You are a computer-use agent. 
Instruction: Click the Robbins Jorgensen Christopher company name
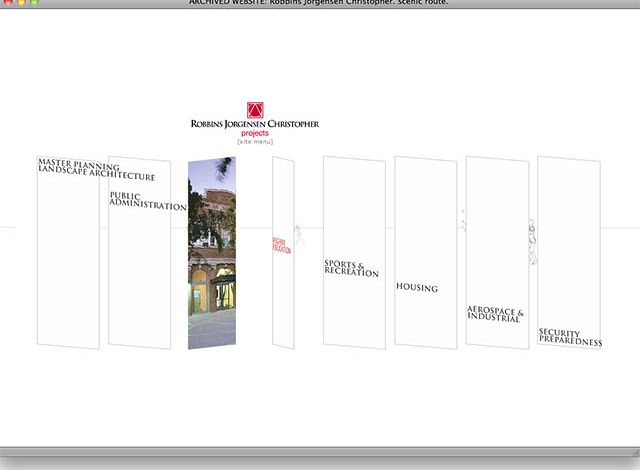(255, 124)
